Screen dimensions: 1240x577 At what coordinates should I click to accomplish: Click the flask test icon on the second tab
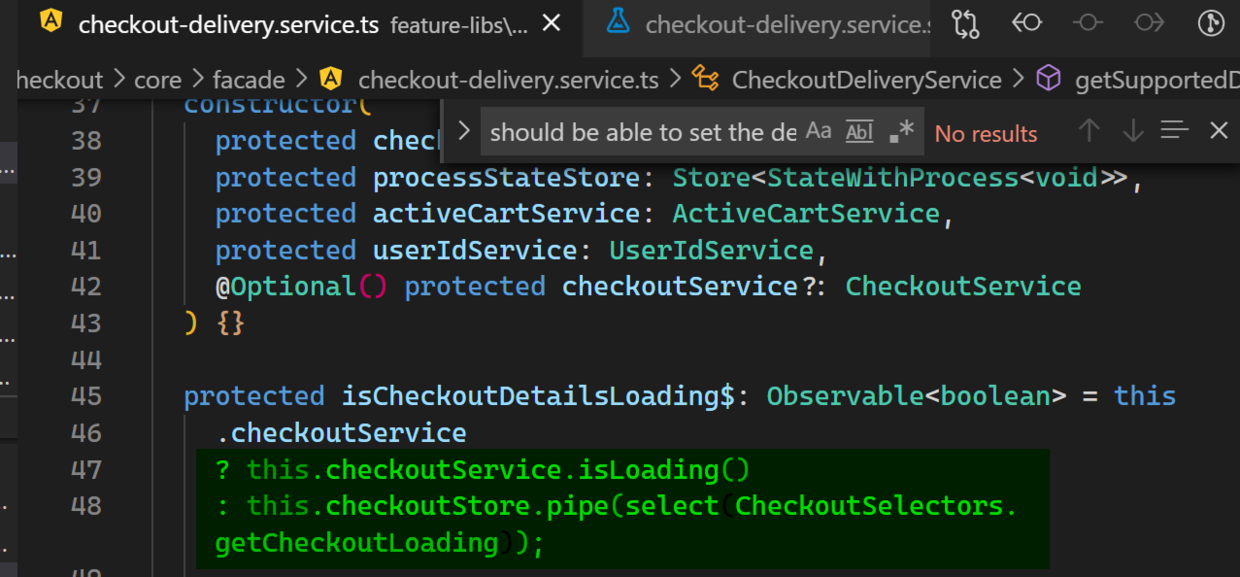(618, 23)
